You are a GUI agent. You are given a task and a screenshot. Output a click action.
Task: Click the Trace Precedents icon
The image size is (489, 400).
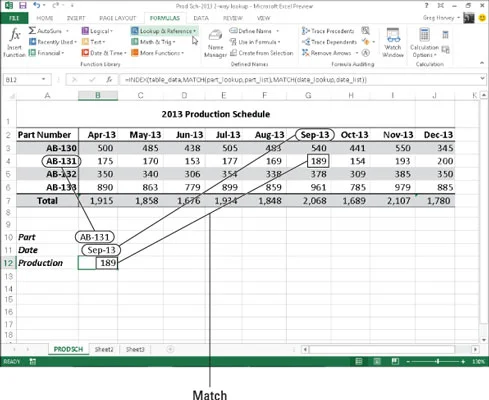(x=305, y=31)
